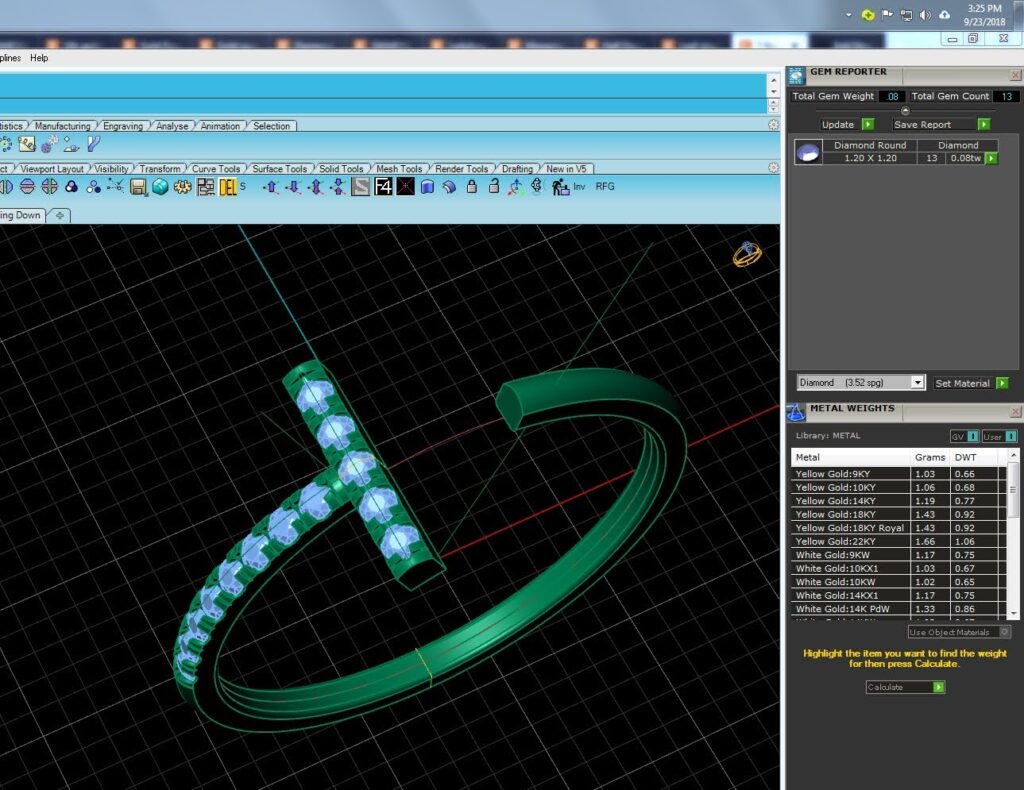Click the Grams column header

coord(930,457)
